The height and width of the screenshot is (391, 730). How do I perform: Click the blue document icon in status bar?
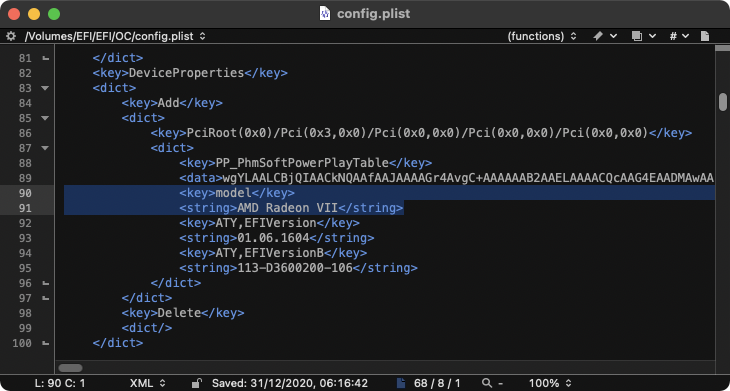click(x=400, y=383)
